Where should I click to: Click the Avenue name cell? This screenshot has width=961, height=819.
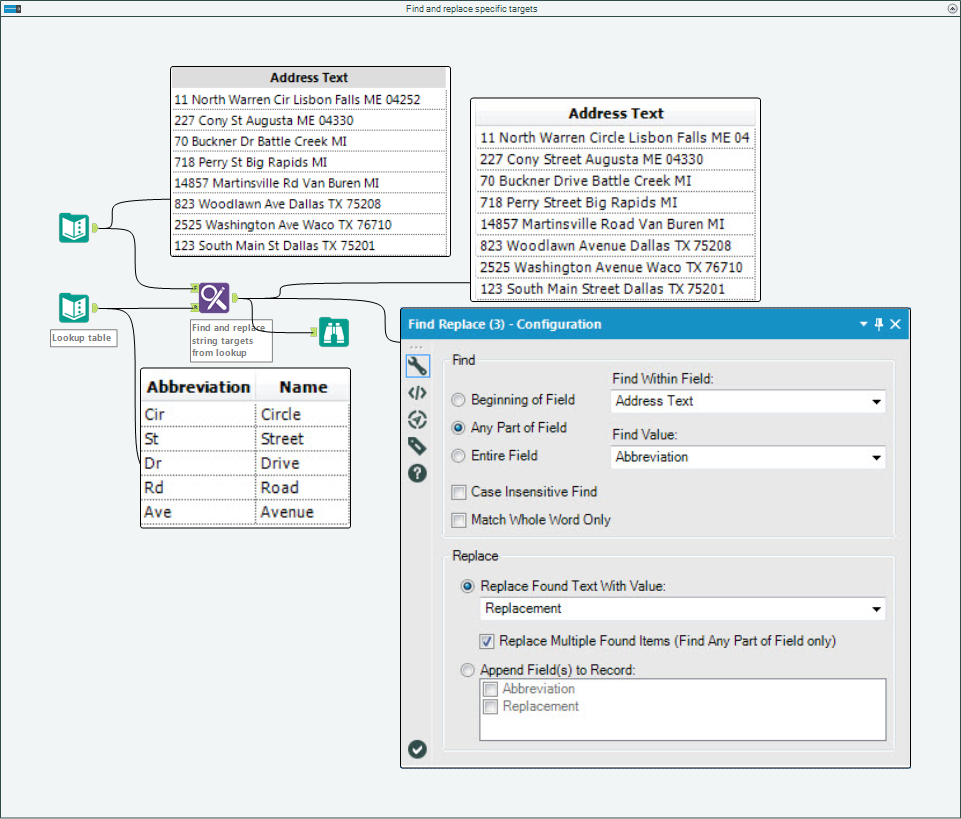[303, 513]
